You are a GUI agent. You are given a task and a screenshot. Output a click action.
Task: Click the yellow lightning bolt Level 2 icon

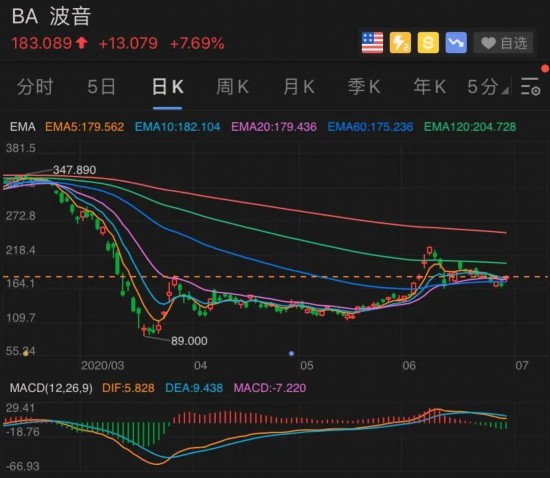click(x=400, y=43)
